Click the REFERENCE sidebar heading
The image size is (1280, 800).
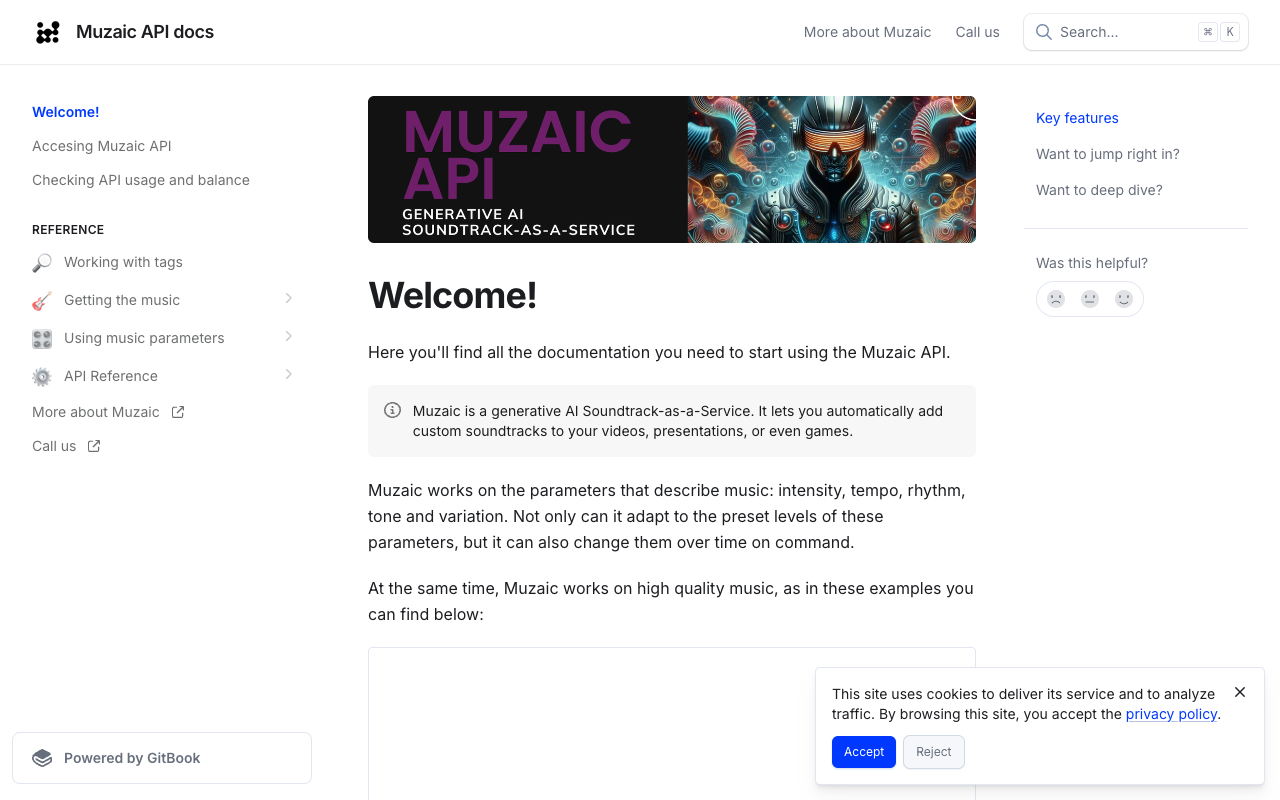coord(68,230)
